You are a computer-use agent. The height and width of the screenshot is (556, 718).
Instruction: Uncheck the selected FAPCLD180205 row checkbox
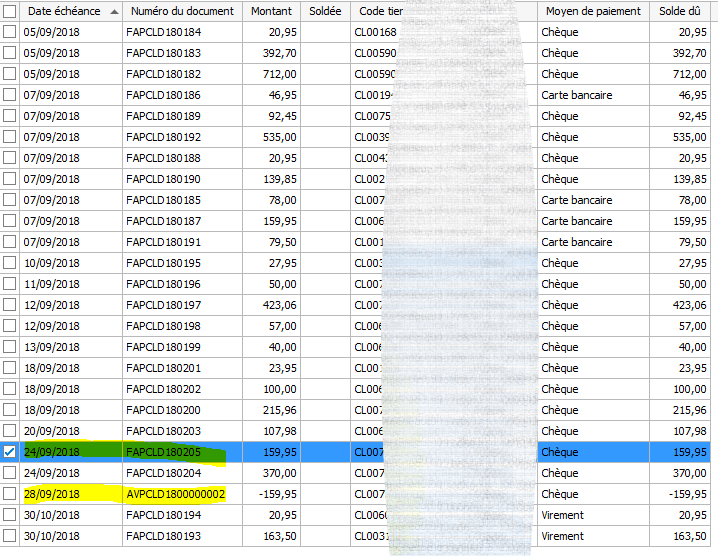[x=9, y=452]
